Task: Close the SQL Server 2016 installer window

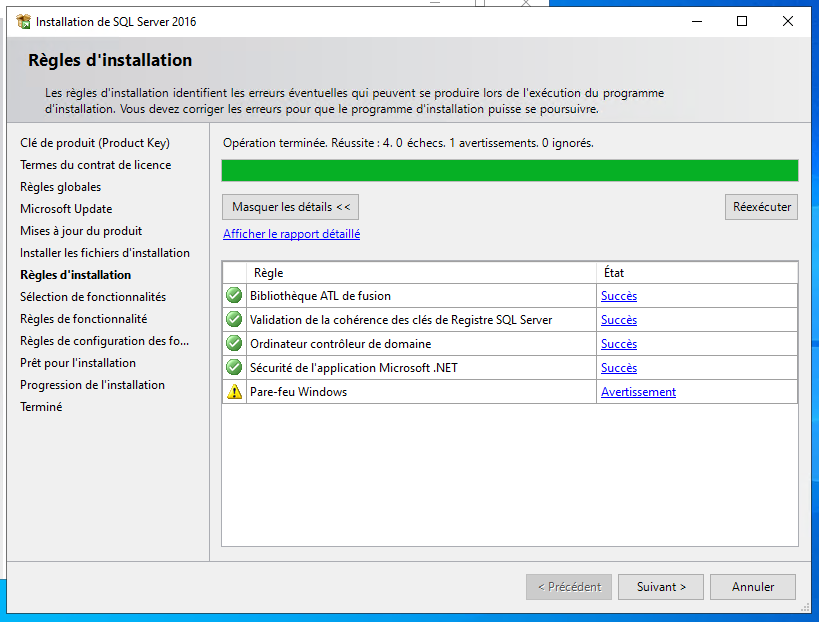Action: tap(788, 21)
